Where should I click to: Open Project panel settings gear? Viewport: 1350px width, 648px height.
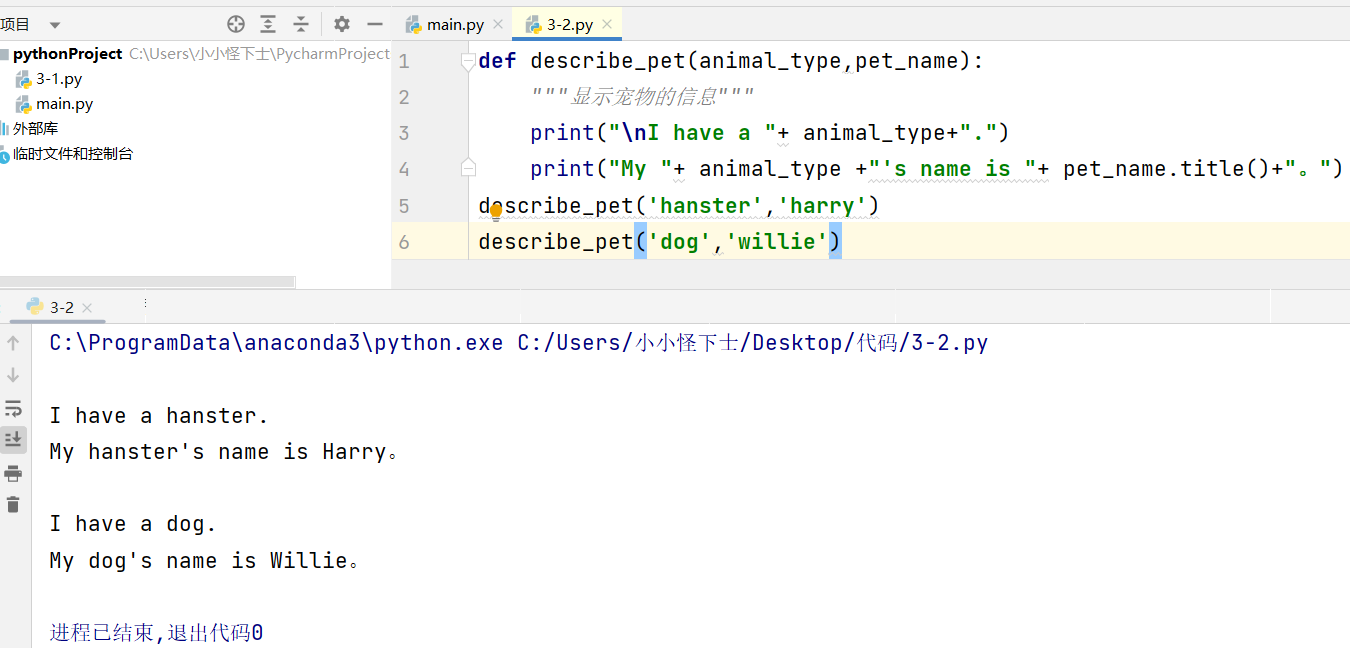click(341, 23)
